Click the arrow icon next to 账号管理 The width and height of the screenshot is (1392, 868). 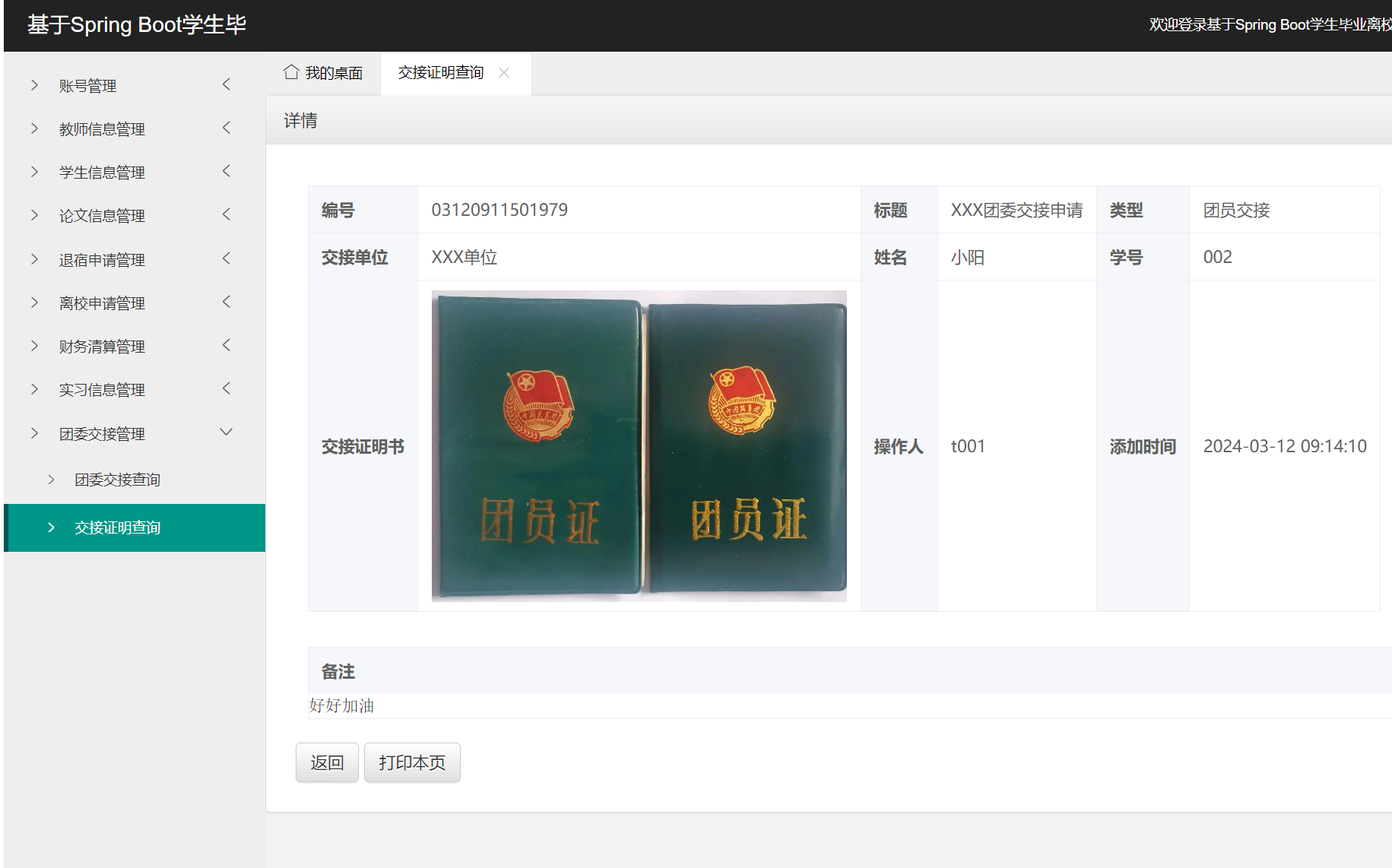click(x=34, y=85)
